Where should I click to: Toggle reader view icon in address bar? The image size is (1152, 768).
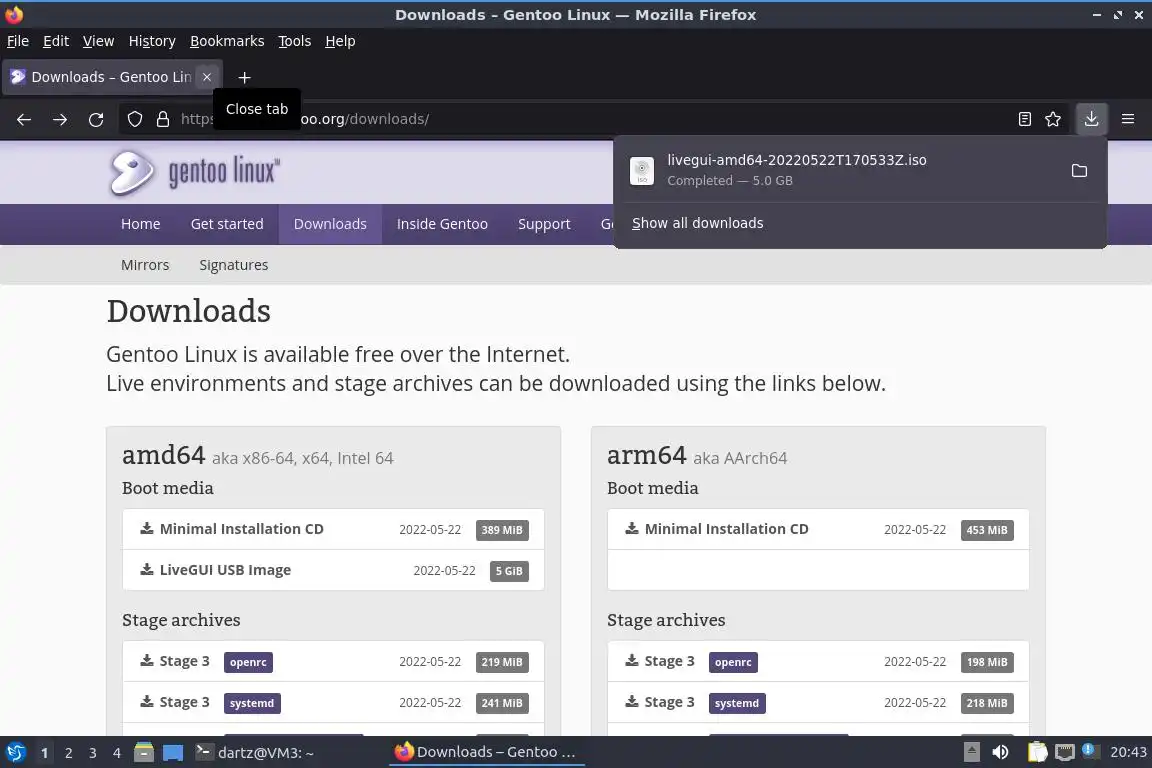click(1025, 119)
